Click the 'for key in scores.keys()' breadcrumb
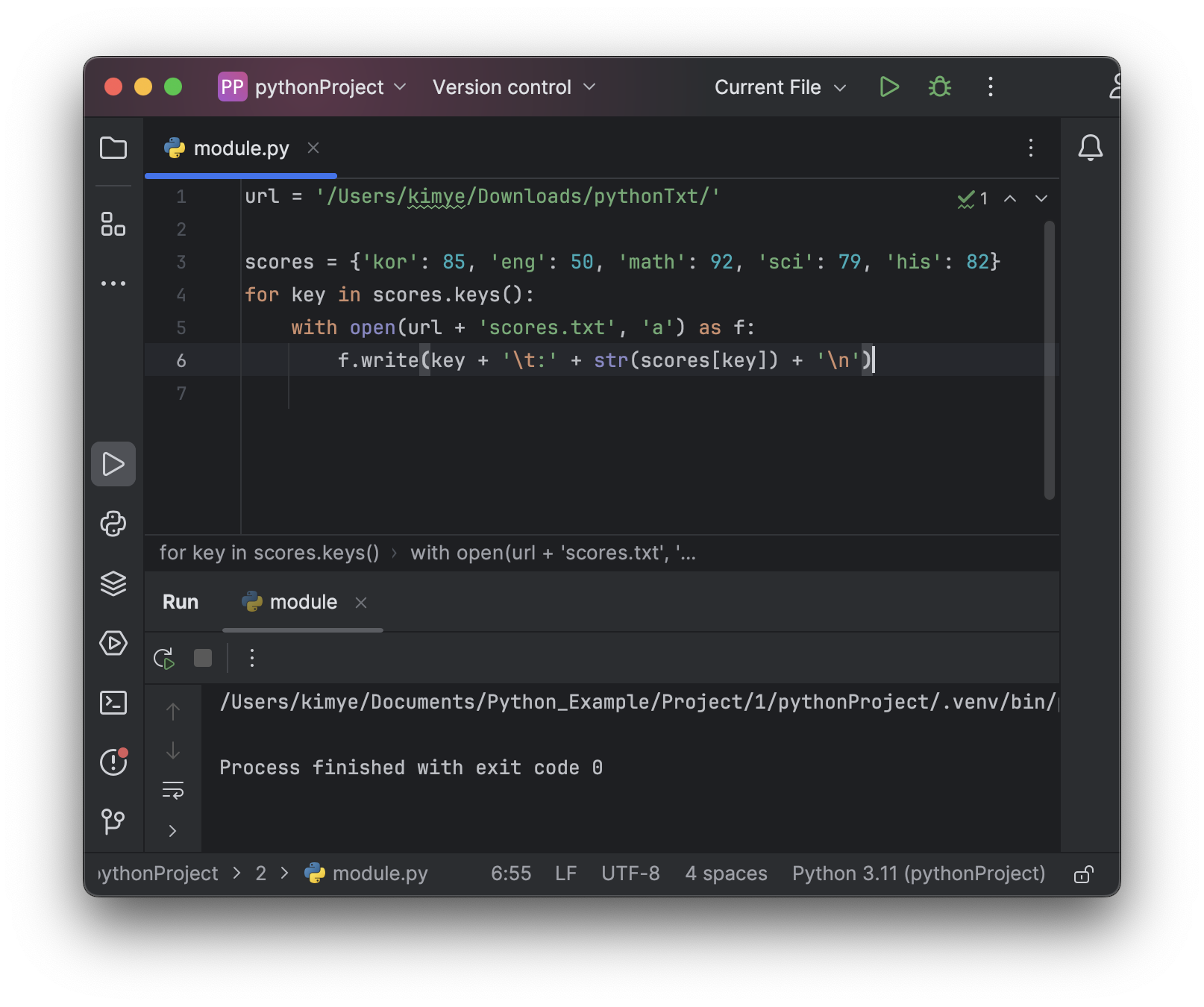 270,553
